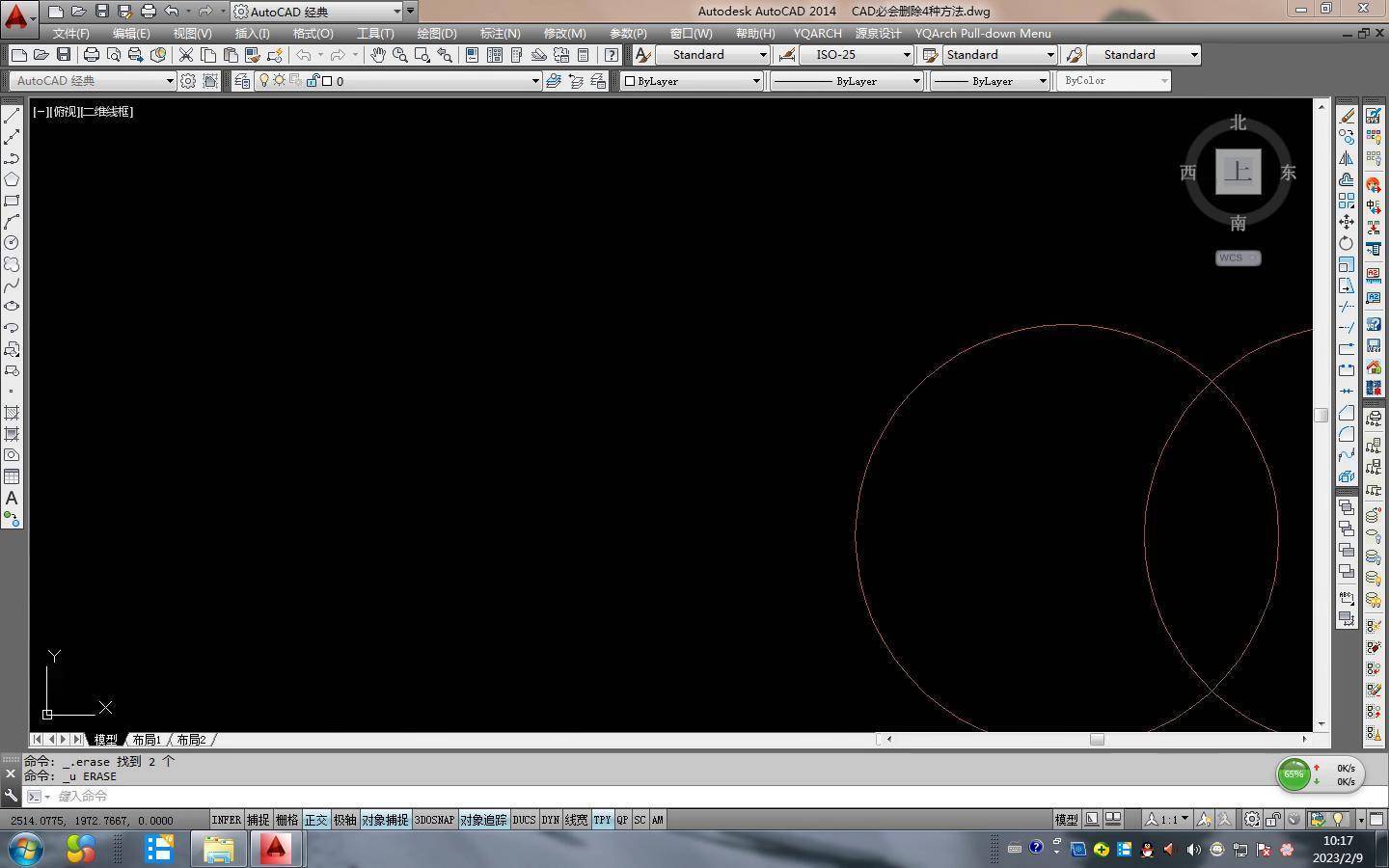Expand the AutoCAD 经典 workspace dropdown
The width and height of the screenshot is (1389, 868).
[170, 81]
